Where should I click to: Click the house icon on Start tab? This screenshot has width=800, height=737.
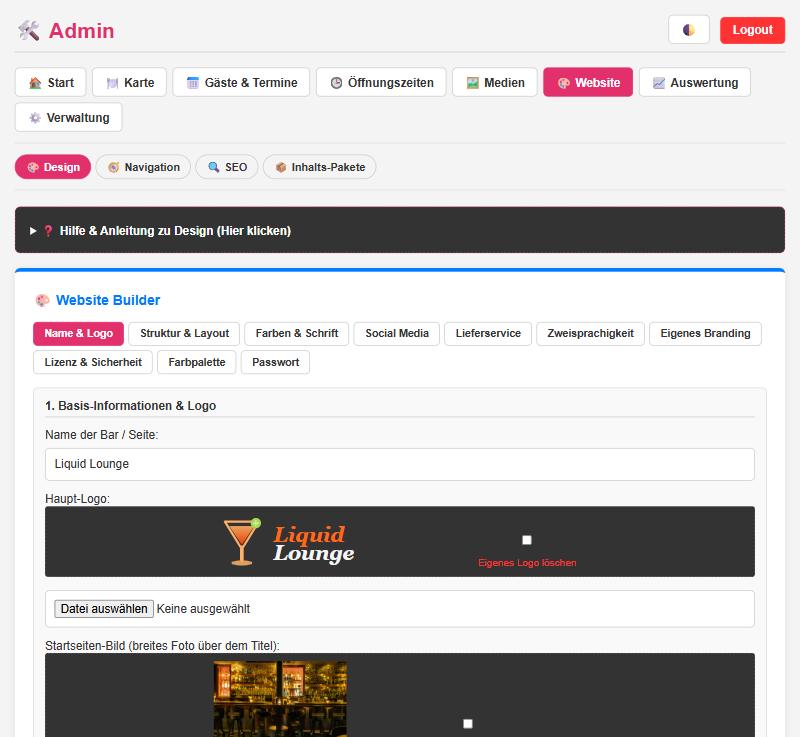[35, 83]
